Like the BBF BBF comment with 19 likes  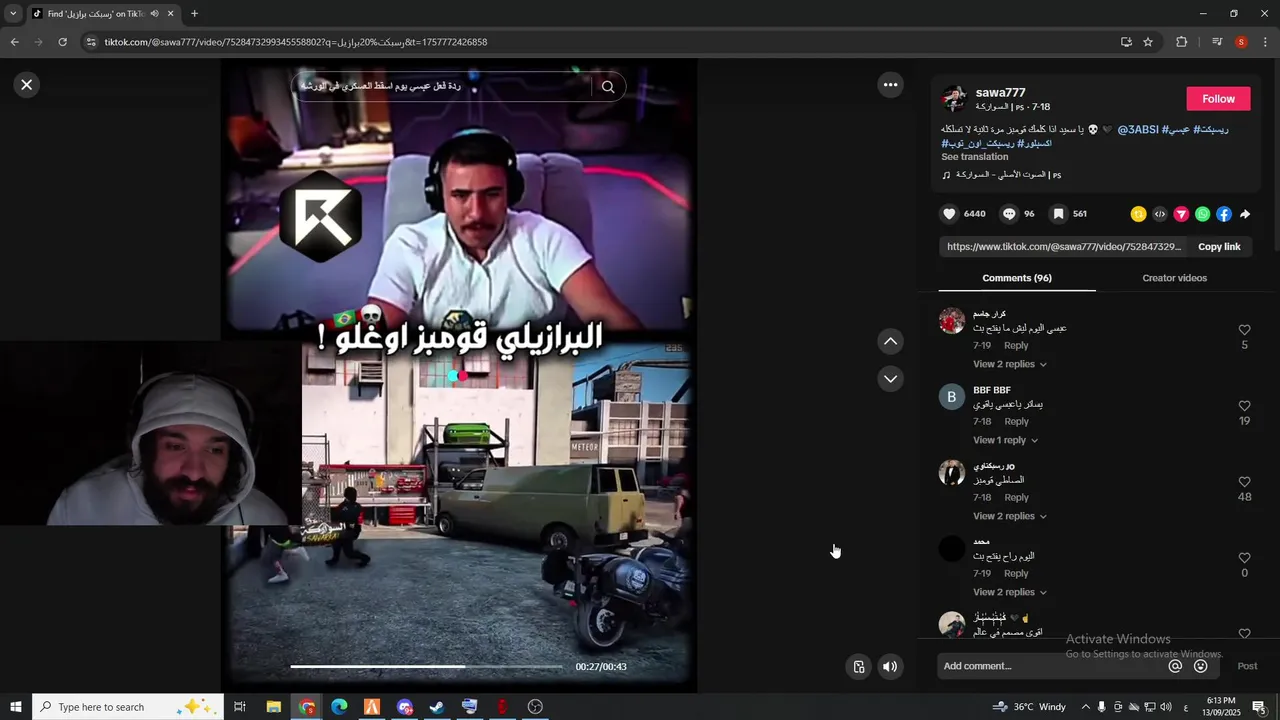point(1244,406)
